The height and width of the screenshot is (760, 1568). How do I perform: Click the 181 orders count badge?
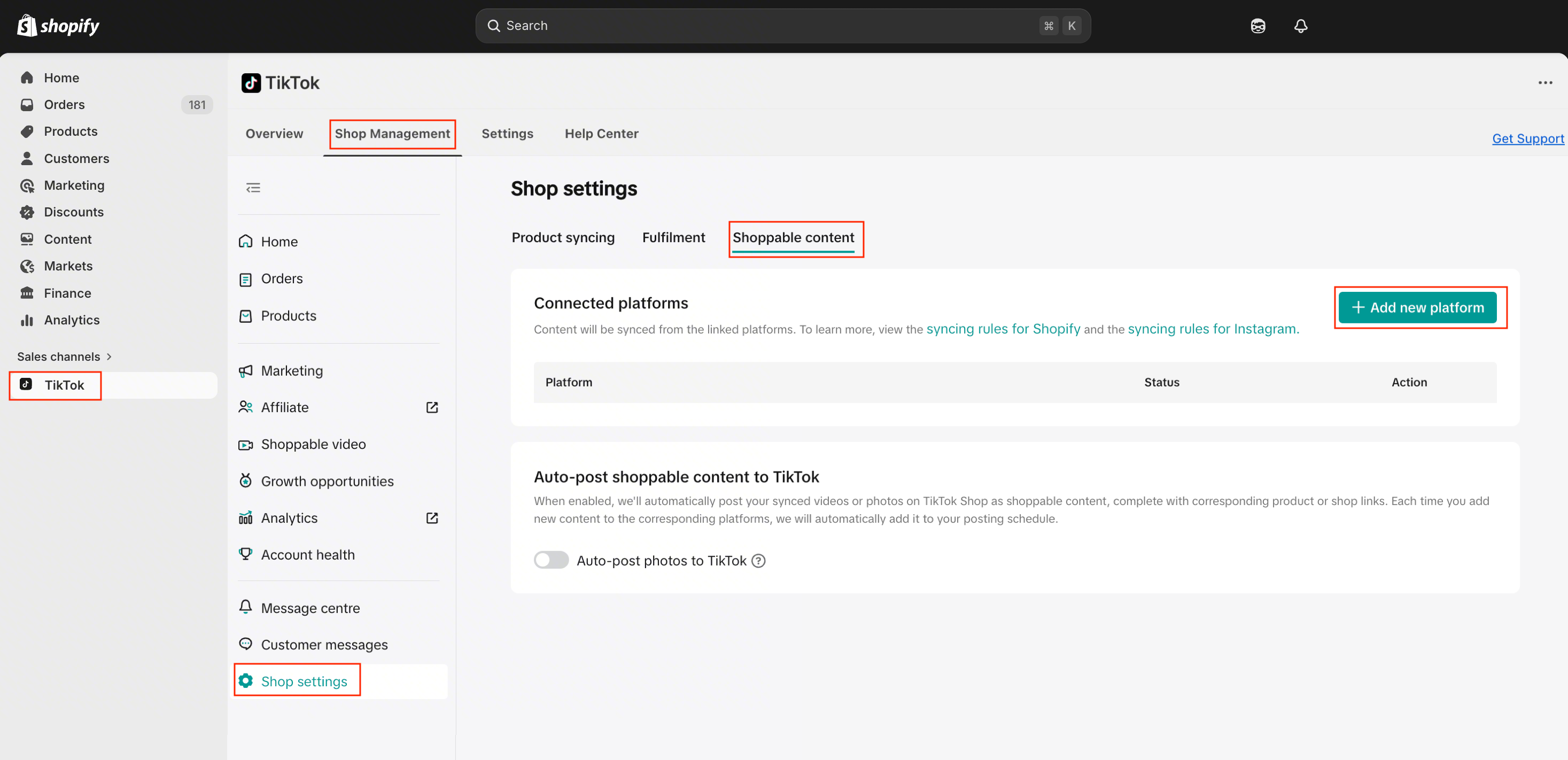pyautogui.click(x=197, y=105)
